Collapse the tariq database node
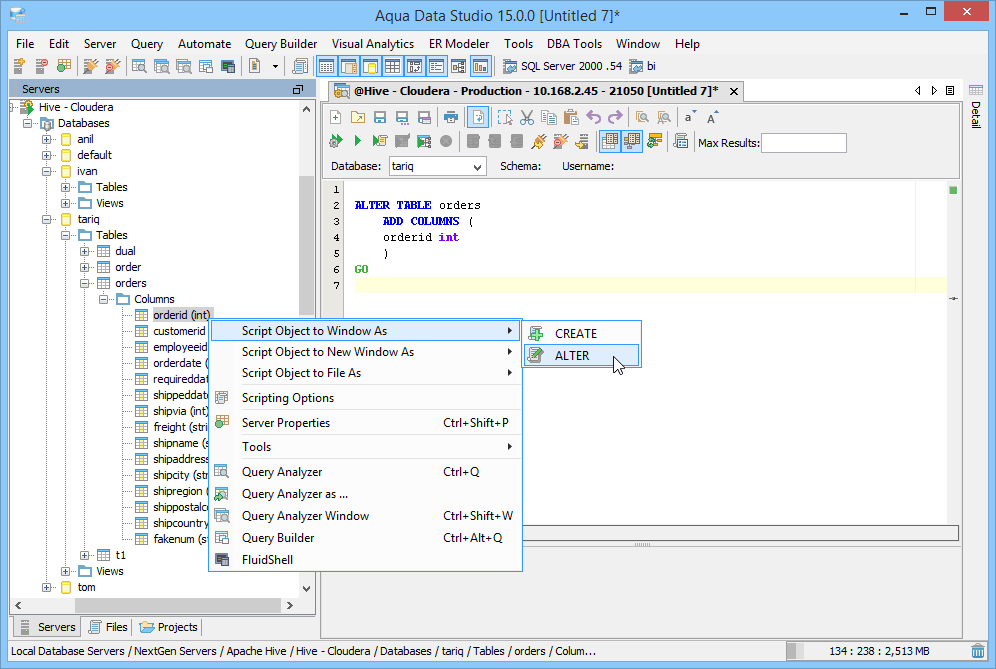 coord(46,219)
